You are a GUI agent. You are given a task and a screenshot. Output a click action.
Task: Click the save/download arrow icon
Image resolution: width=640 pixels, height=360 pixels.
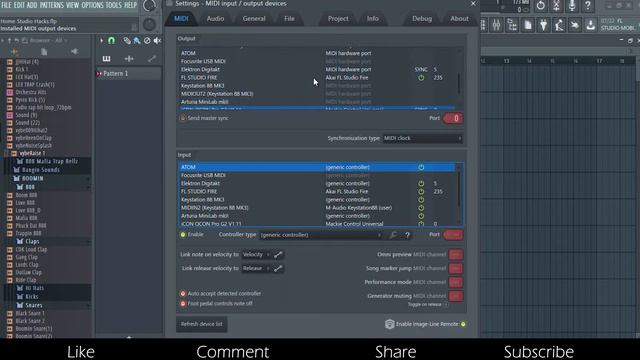tap(590, 25)
